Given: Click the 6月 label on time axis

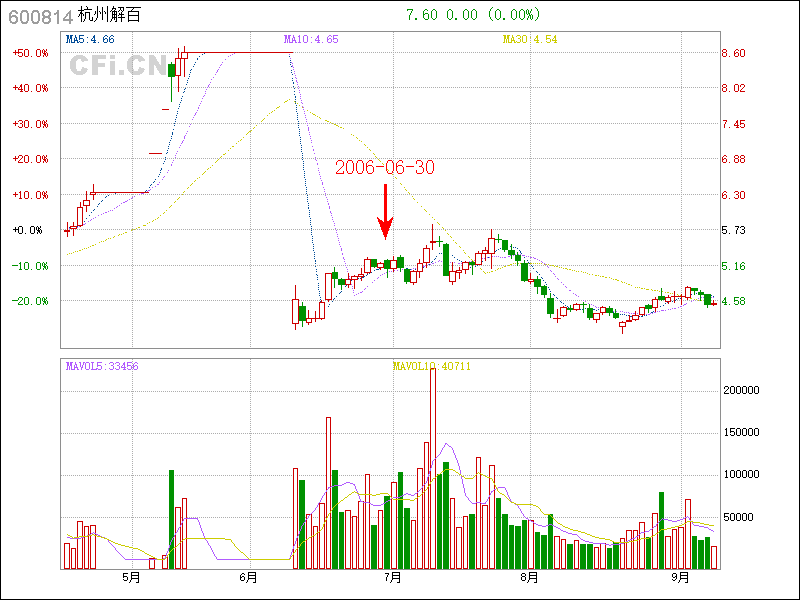Looking at the screenshot, I should click(249, 578).
